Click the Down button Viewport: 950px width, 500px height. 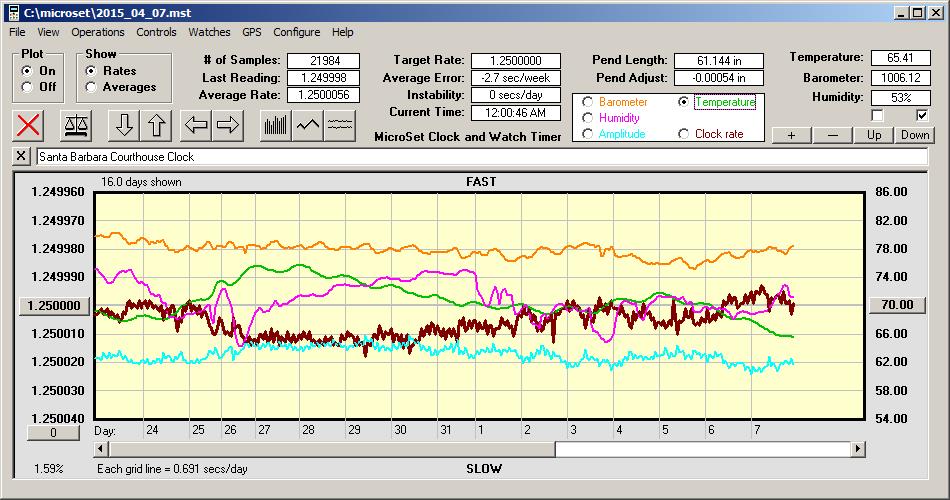915,135
